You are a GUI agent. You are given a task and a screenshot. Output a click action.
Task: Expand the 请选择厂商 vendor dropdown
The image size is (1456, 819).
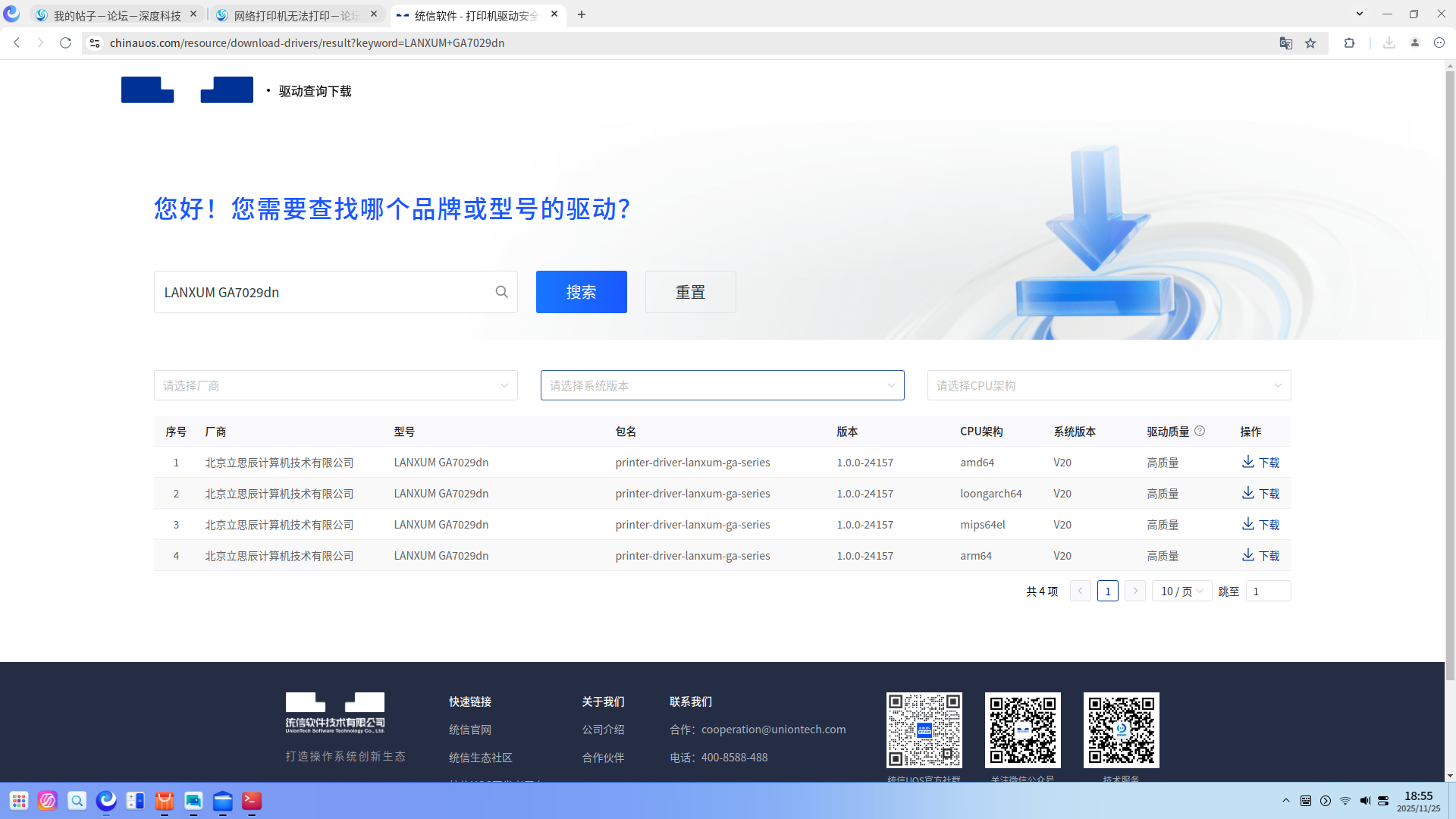(x=336, y=385)
